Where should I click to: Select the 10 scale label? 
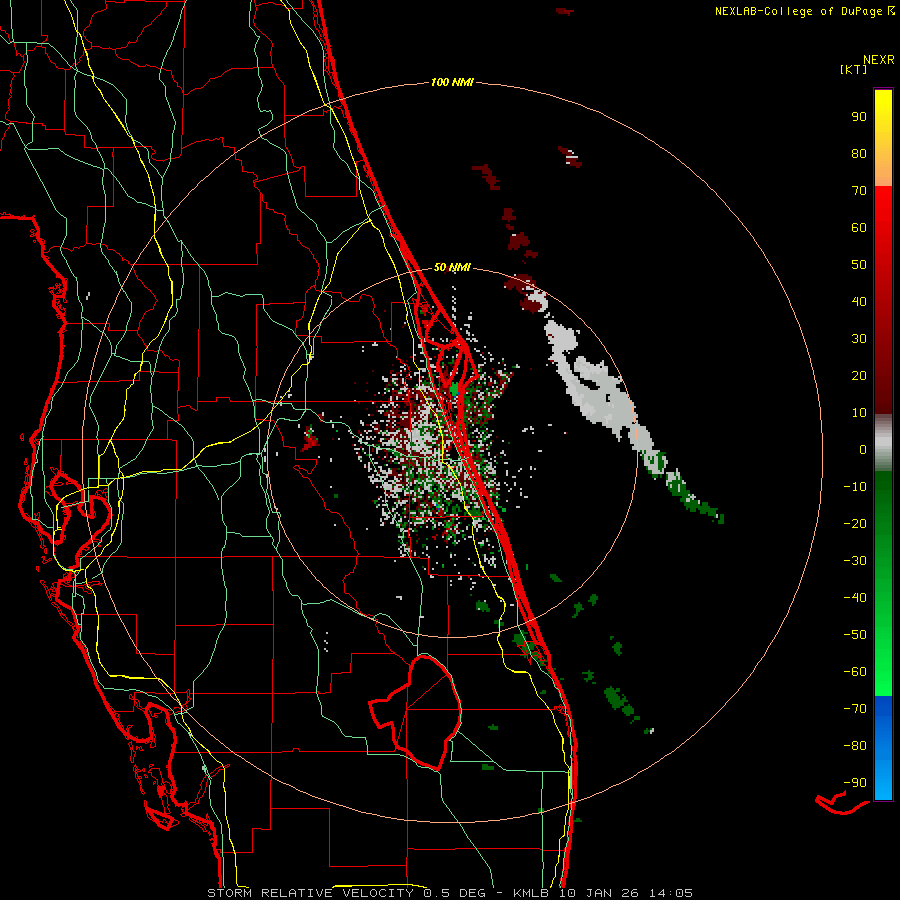pyautogui.click(x=859, y=413)
